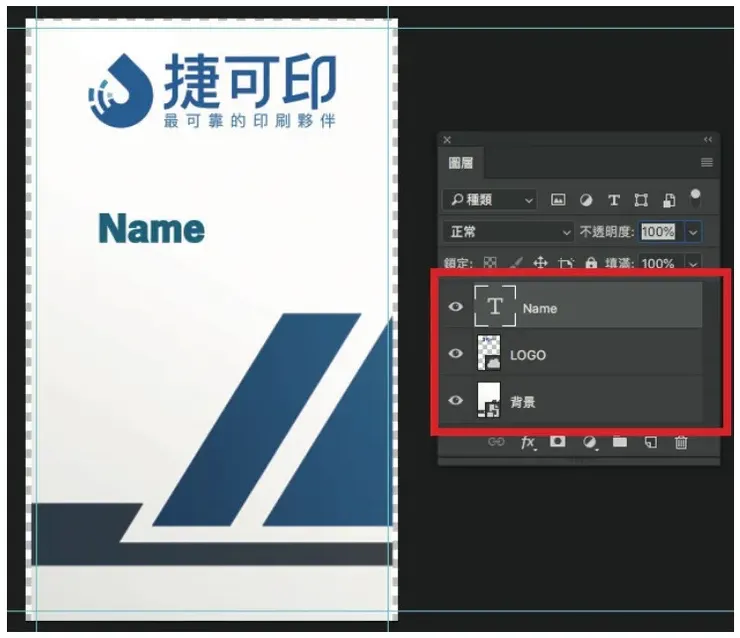Hide the Name text layer
This screenshot has width=740, height=638.
coord(455,307)
